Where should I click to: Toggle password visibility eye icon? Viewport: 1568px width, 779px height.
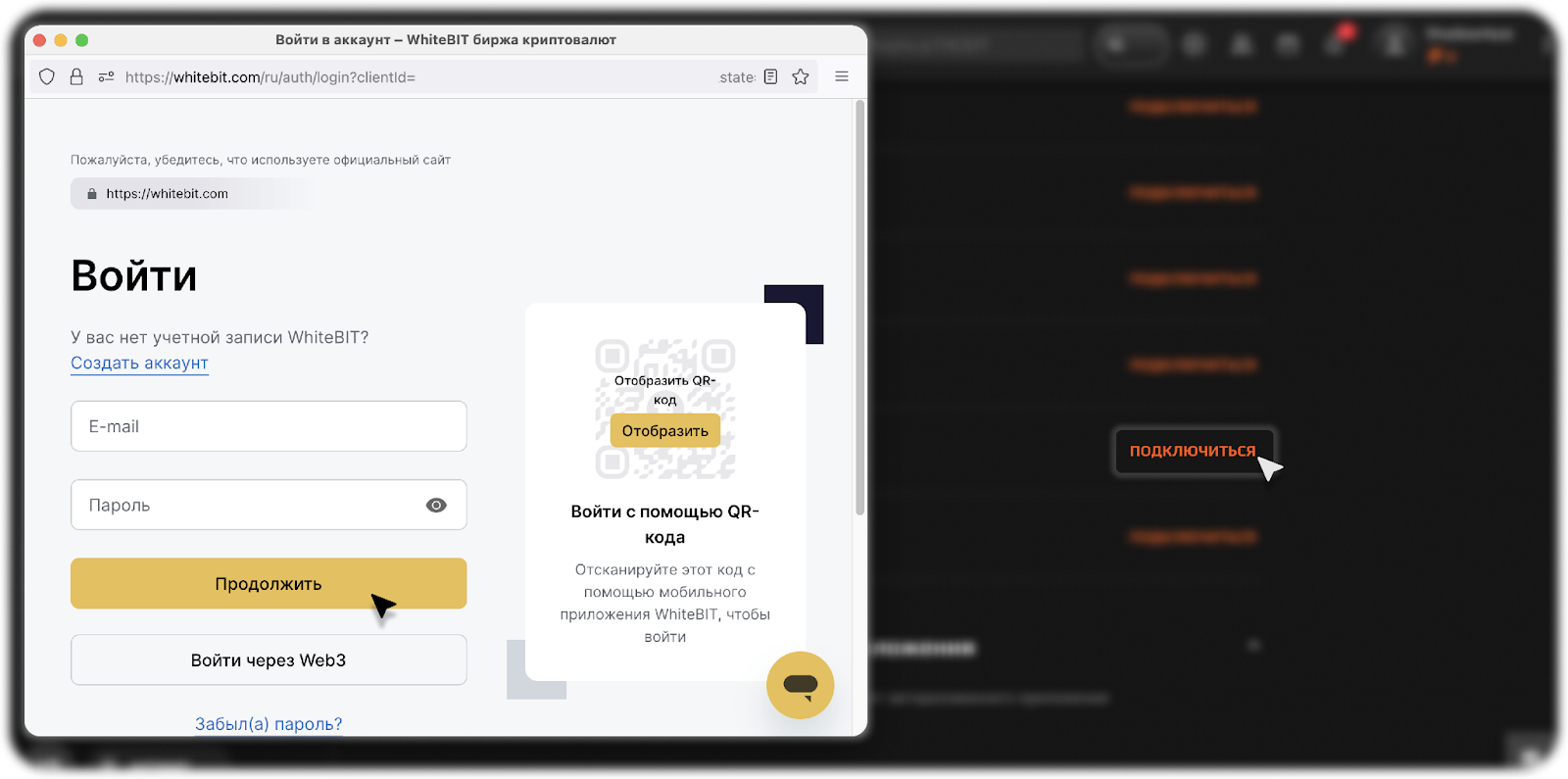pyautogui.click(x=436, y=505)
